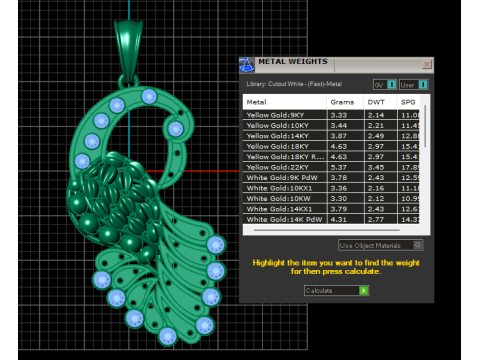
Task: Click the 2.14 DWT cell
Action: [380, 115]
